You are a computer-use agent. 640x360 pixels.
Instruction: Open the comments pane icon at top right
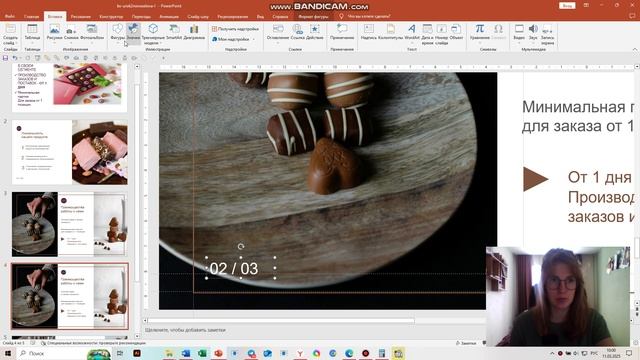633,16
